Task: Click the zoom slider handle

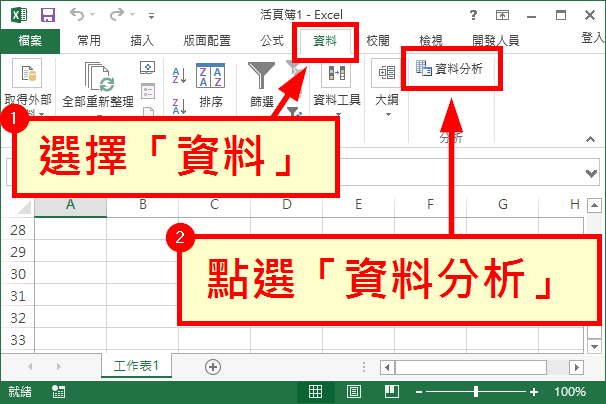Action: pos(476,392)
